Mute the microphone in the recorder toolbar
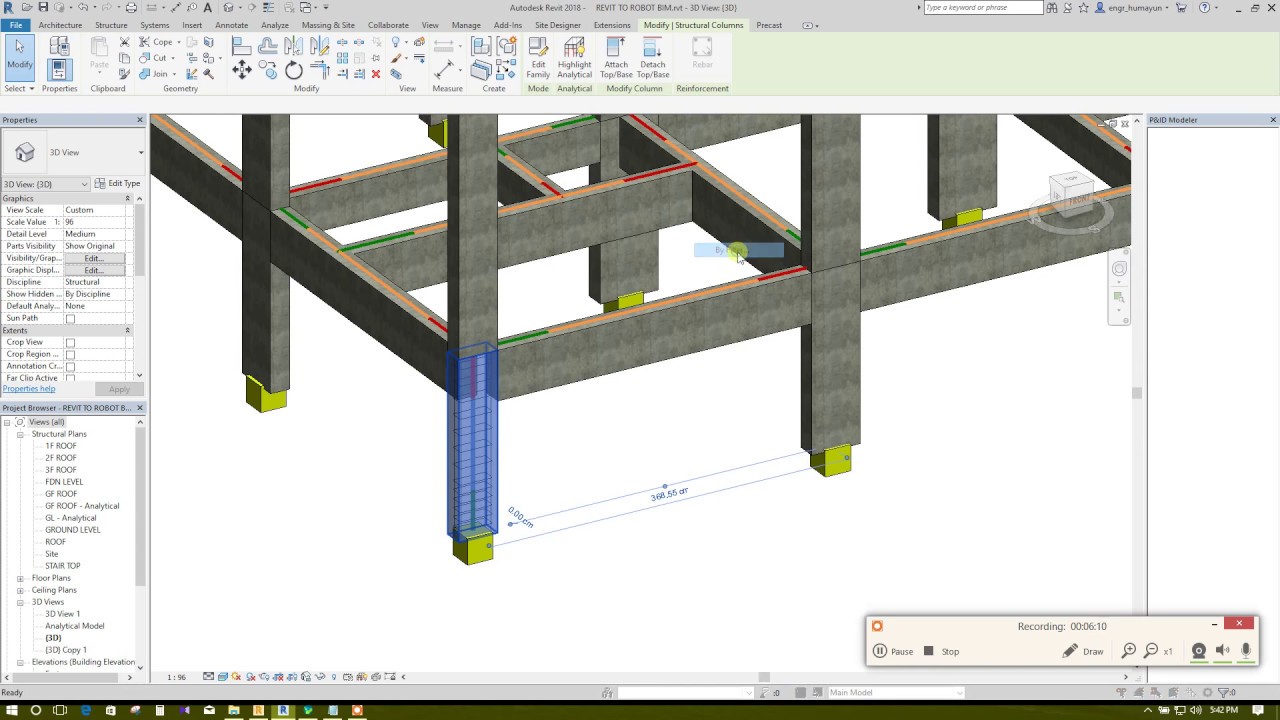 pos(1245,651)
